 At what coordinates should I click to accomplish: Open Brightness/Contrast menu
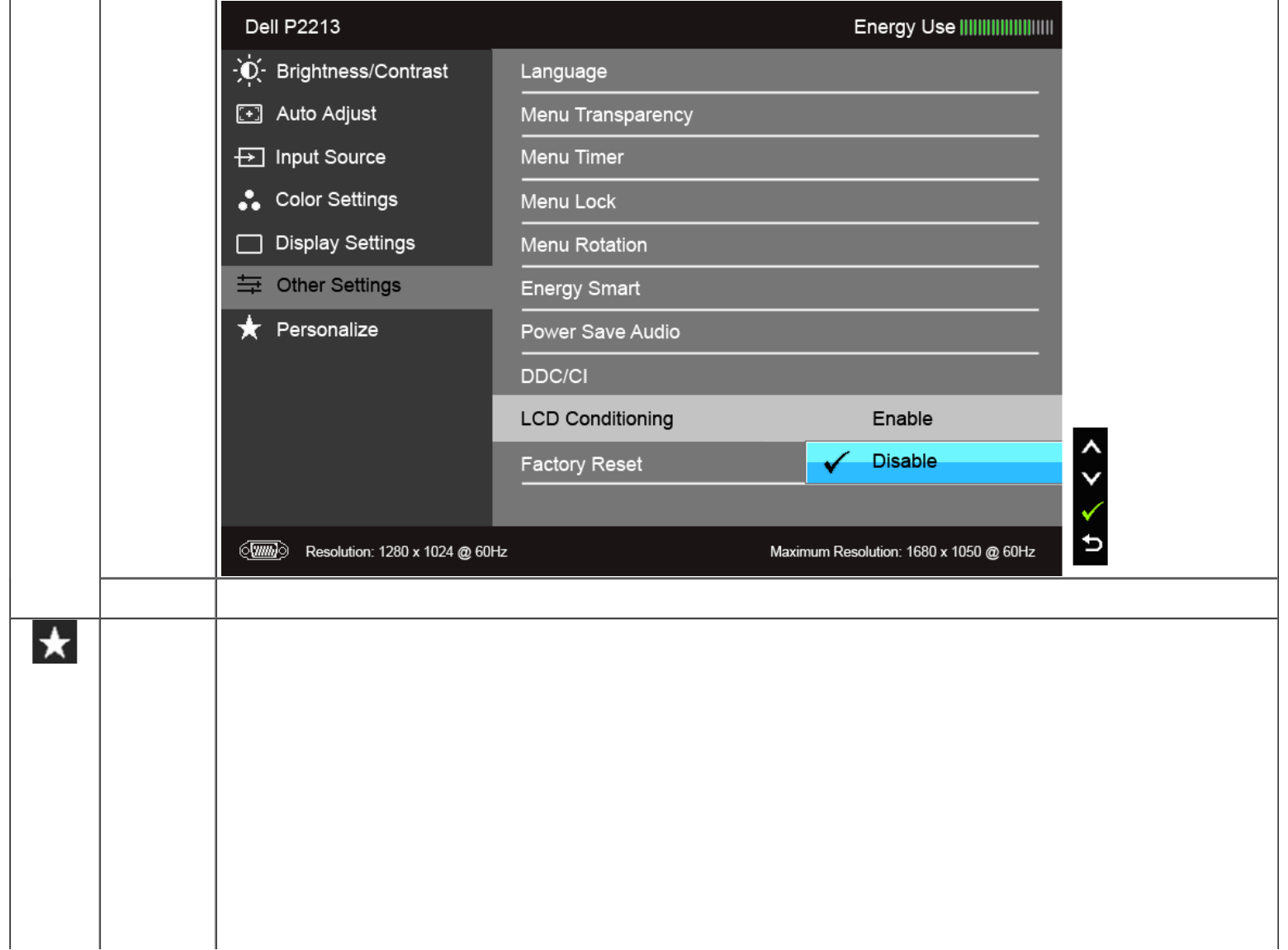point(357,71)
